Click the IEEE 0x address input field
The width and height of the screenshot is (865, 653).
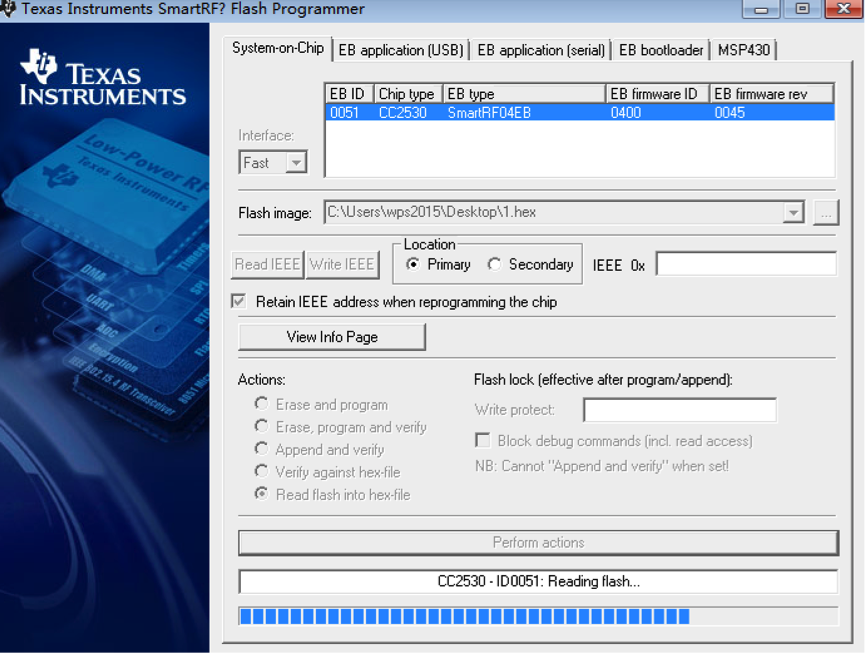(746, 265)
